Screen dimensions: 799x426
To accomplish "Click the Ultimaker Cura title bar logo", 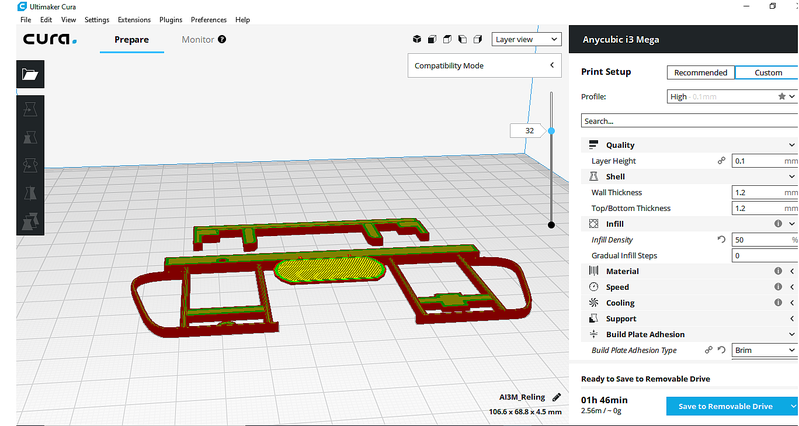I will point(21,7).
